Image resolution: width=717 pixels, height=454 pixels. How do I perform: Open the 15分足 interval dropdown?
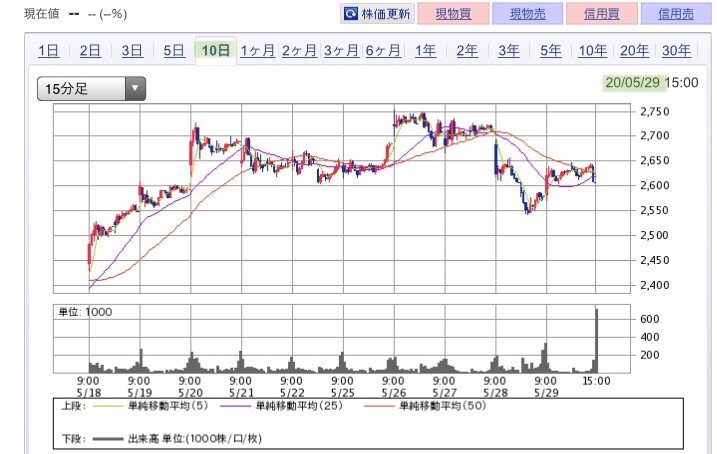pyautogui.click(x=91, y=89)
